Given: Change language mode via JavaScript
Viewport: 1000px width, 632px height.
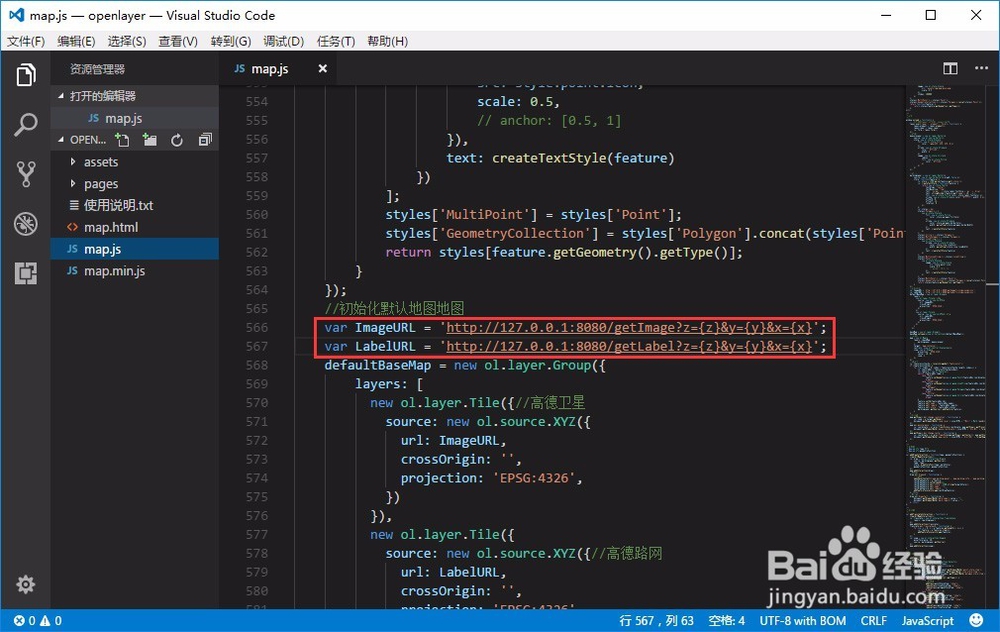Looking at the screenshot, I should [x=927, y=621].
